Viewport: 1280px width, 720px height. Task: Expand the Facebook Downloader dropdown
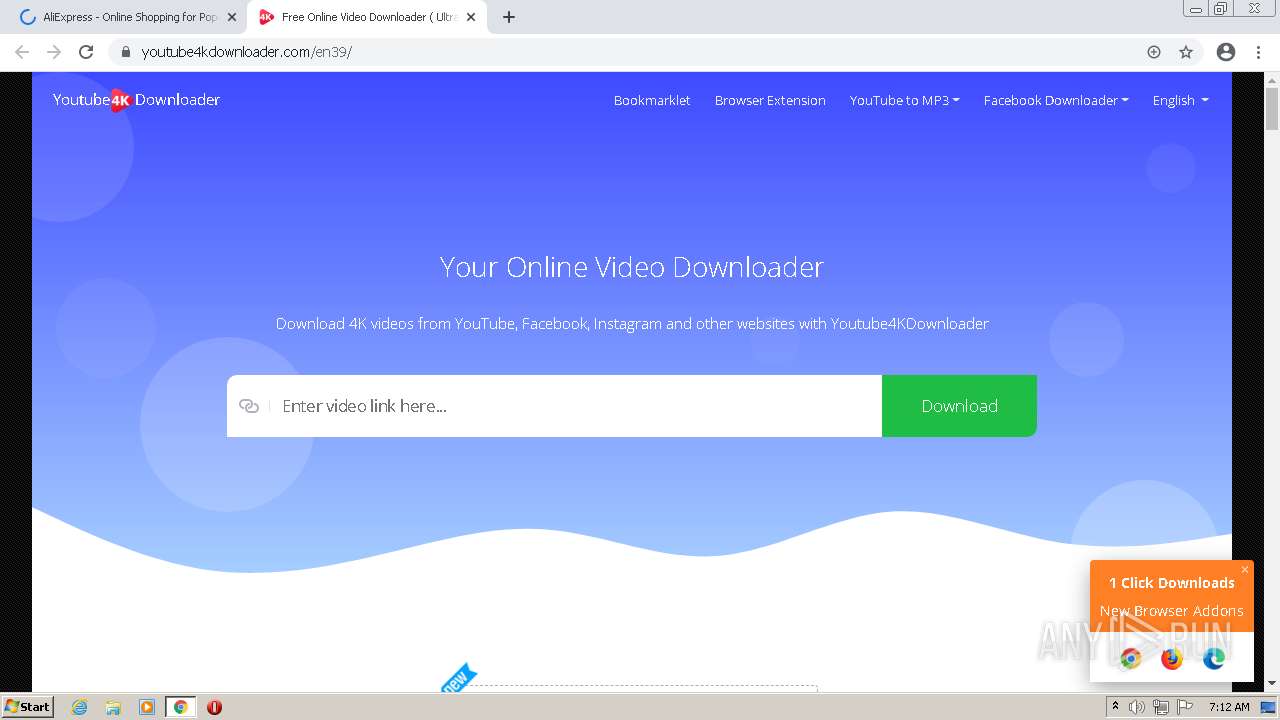pos(1056,100)
